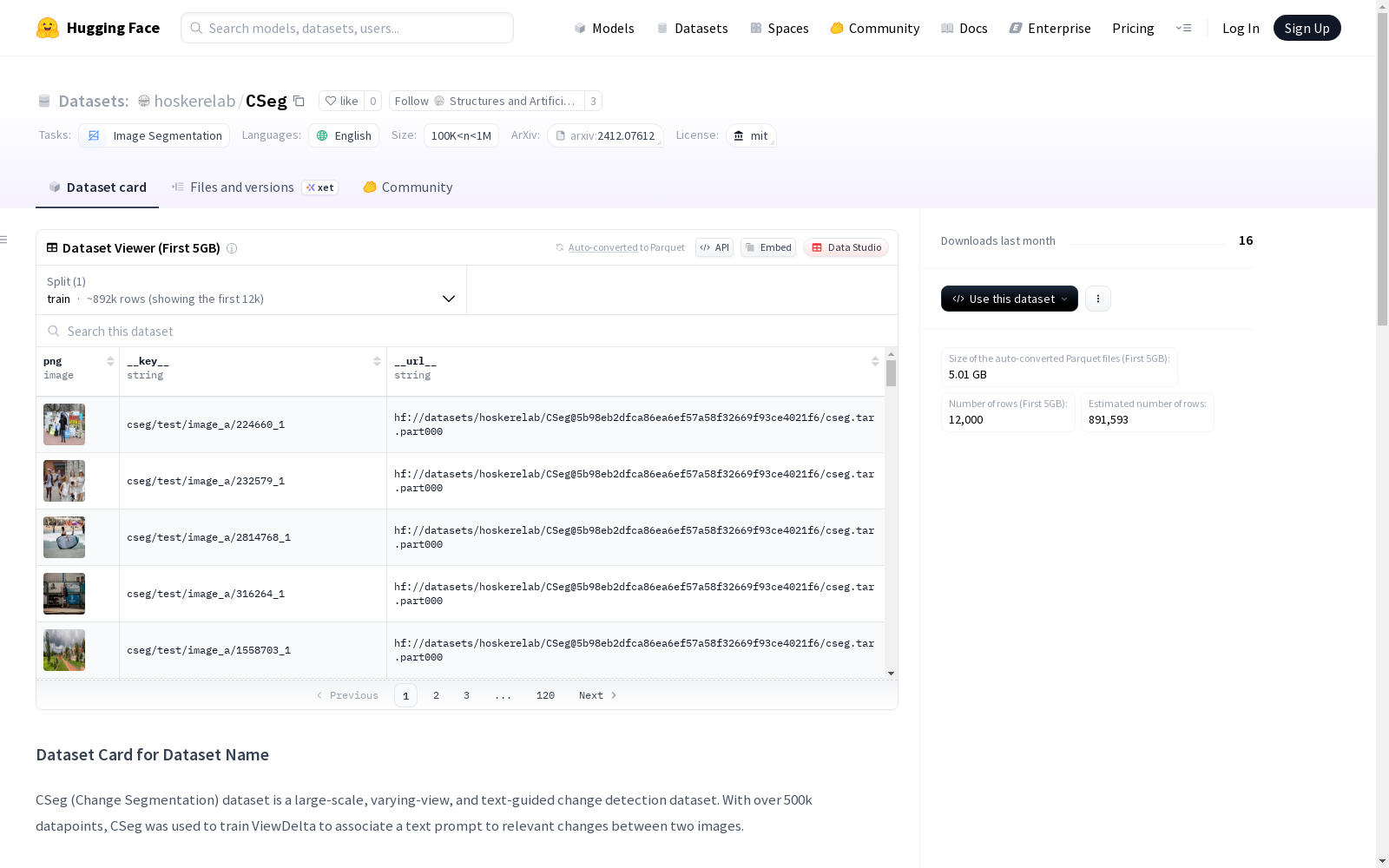
Task: Open thumbnail for image 224660_1
Action: (64, 424)
